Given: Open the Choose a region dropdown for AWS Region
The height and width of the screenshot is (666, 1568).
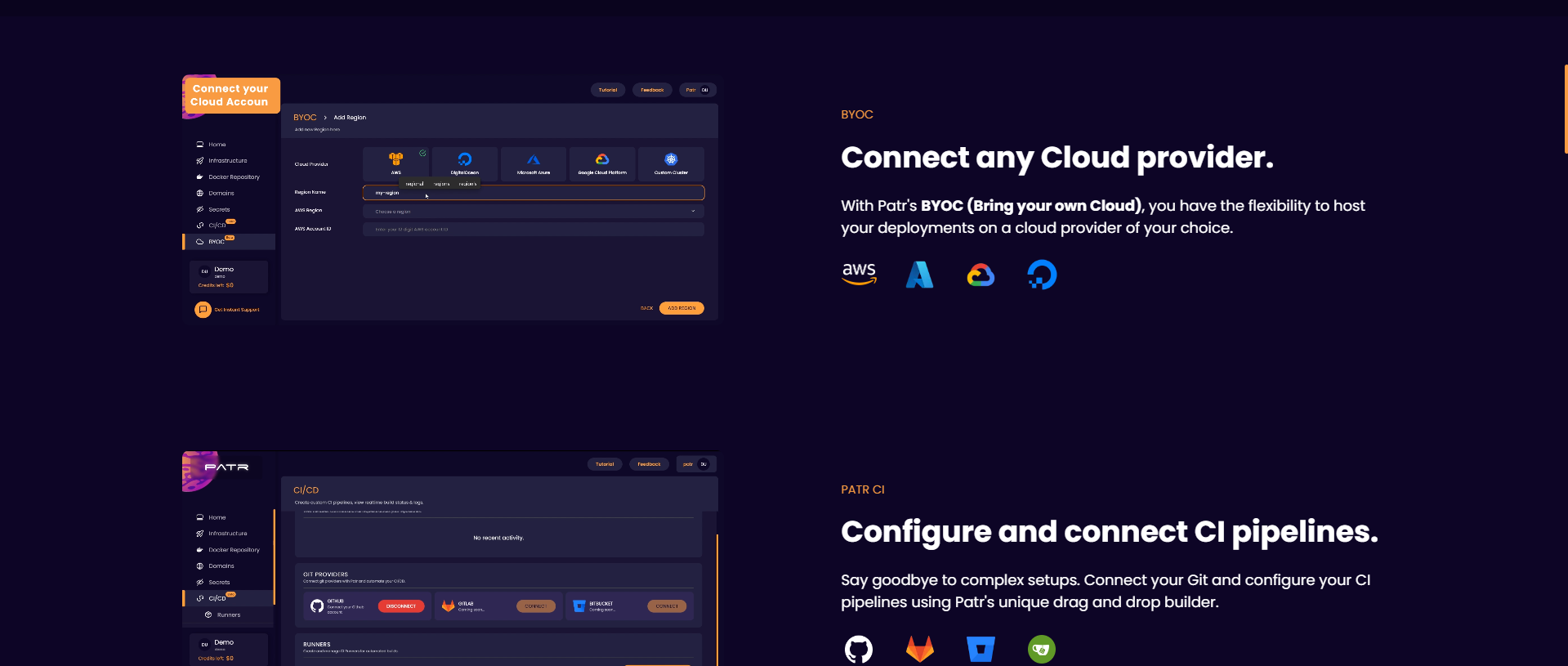Looking at the screenshot, I should tap(534, 212).
